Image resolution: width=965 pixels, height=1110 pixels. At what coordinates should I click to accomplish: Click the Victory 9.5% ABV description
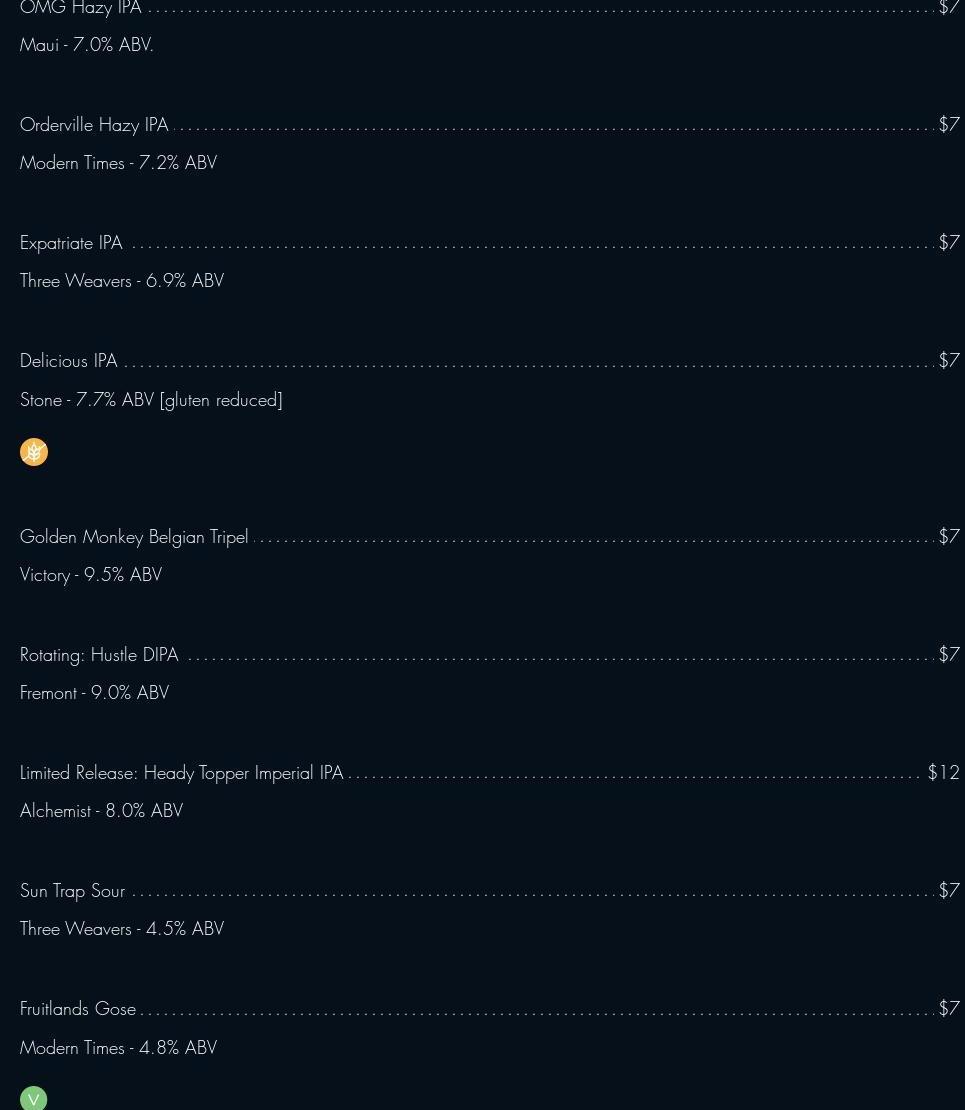pos(91,575)
